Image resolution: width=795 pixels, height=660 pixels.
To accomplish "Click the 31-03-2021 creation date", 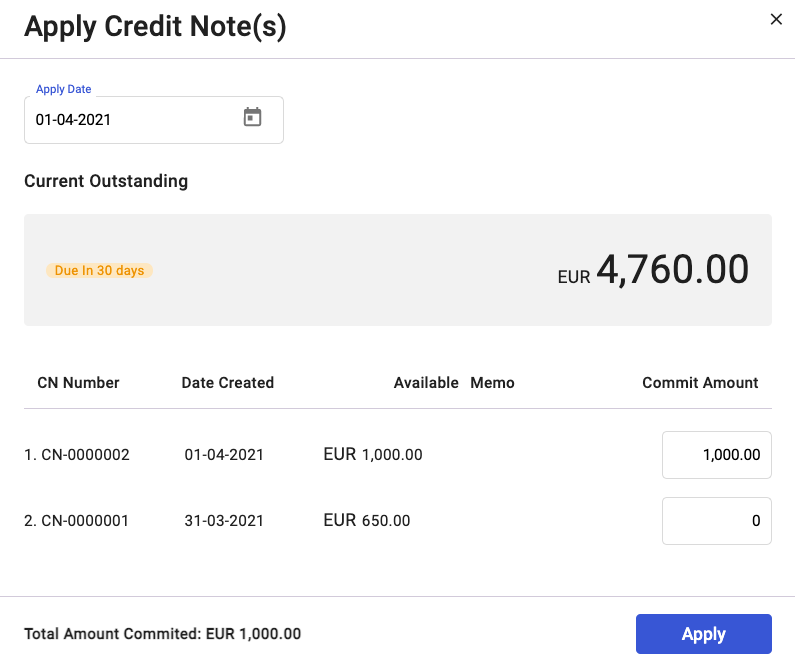I will click(224, 521).
